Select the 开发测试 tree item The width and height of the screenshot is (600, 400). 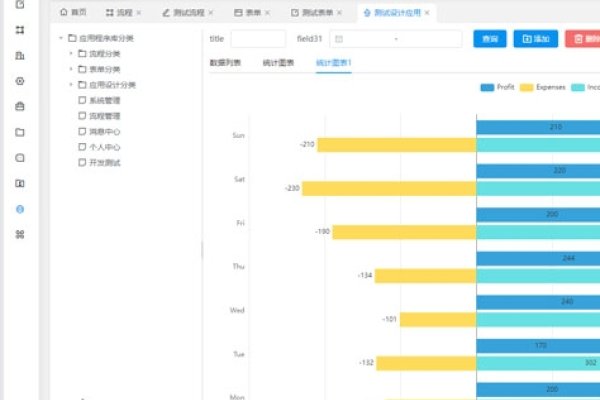pyautogui.click(x=104, y=163)
